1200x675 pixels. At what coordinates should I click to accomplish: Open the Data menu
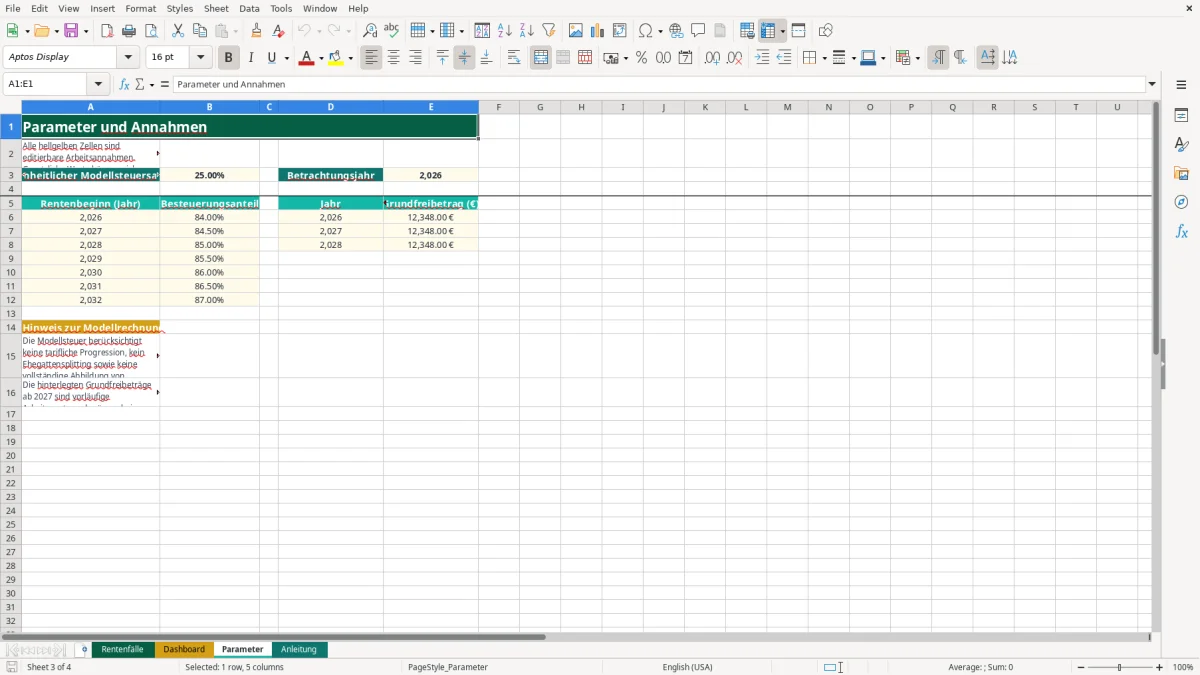[249, 8]
